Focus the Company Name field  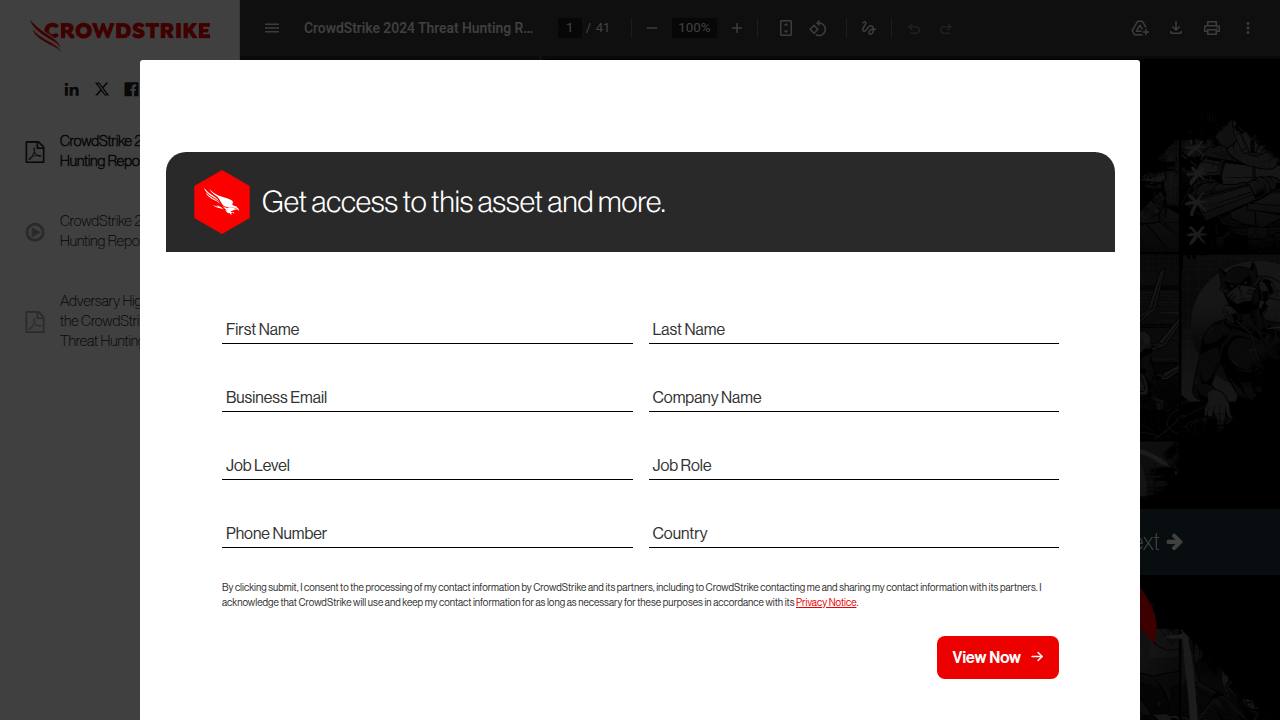[854, 397]
